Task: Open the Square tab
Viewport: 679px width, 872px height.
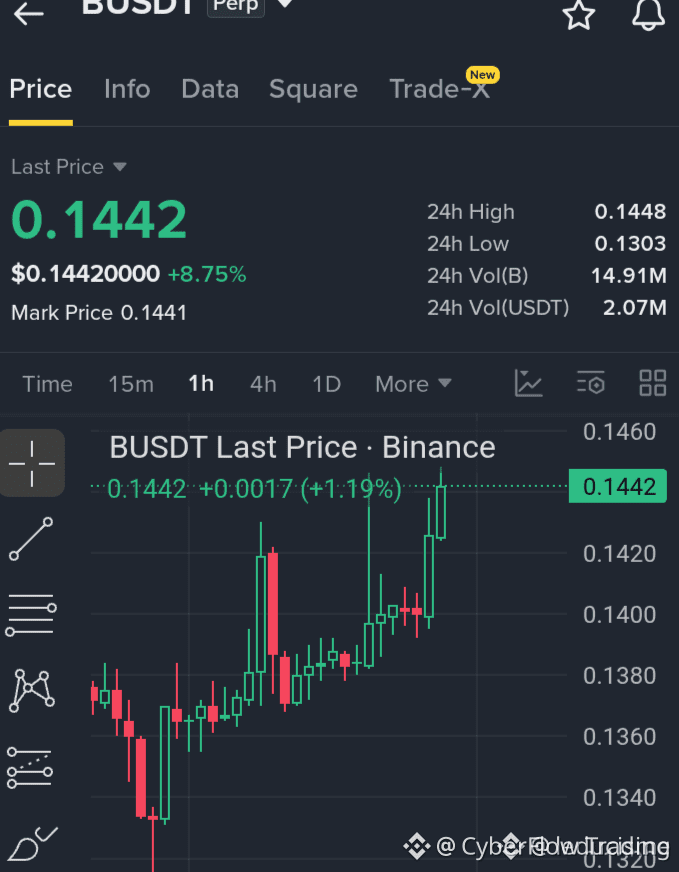Action: click(313, 89)
